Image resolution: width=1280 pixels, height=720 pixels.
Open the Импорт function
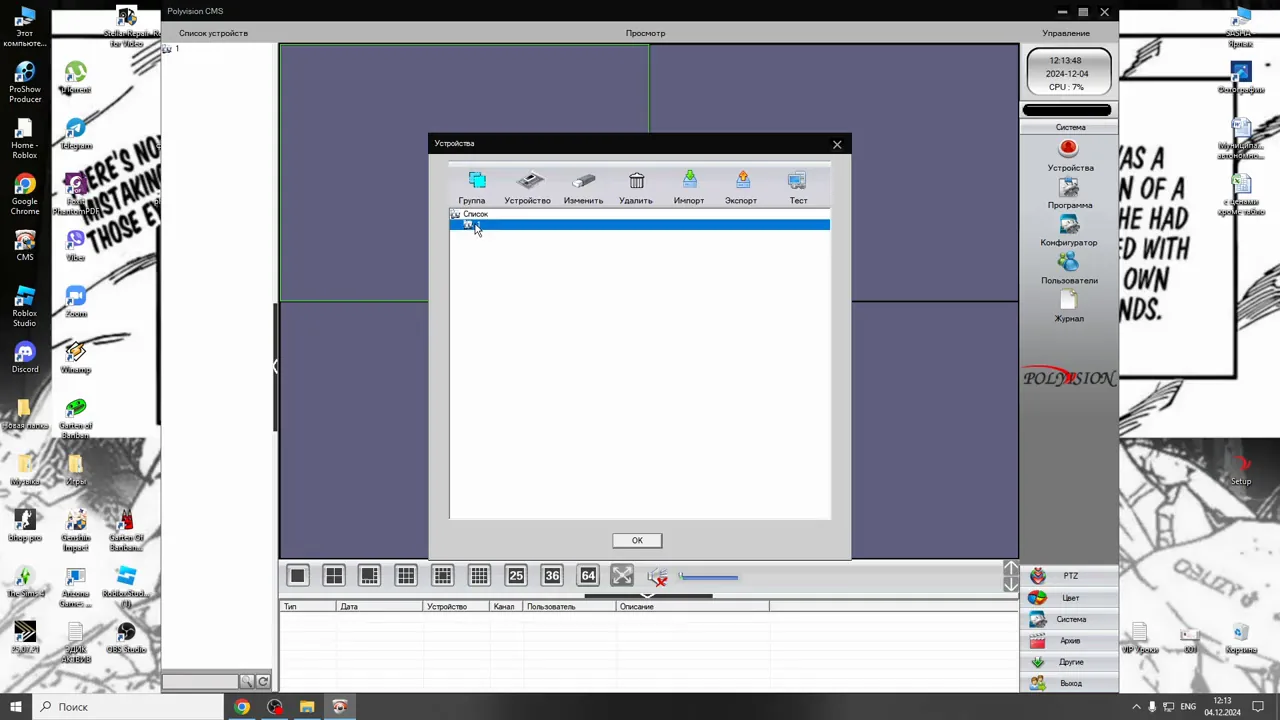(689, 181)
